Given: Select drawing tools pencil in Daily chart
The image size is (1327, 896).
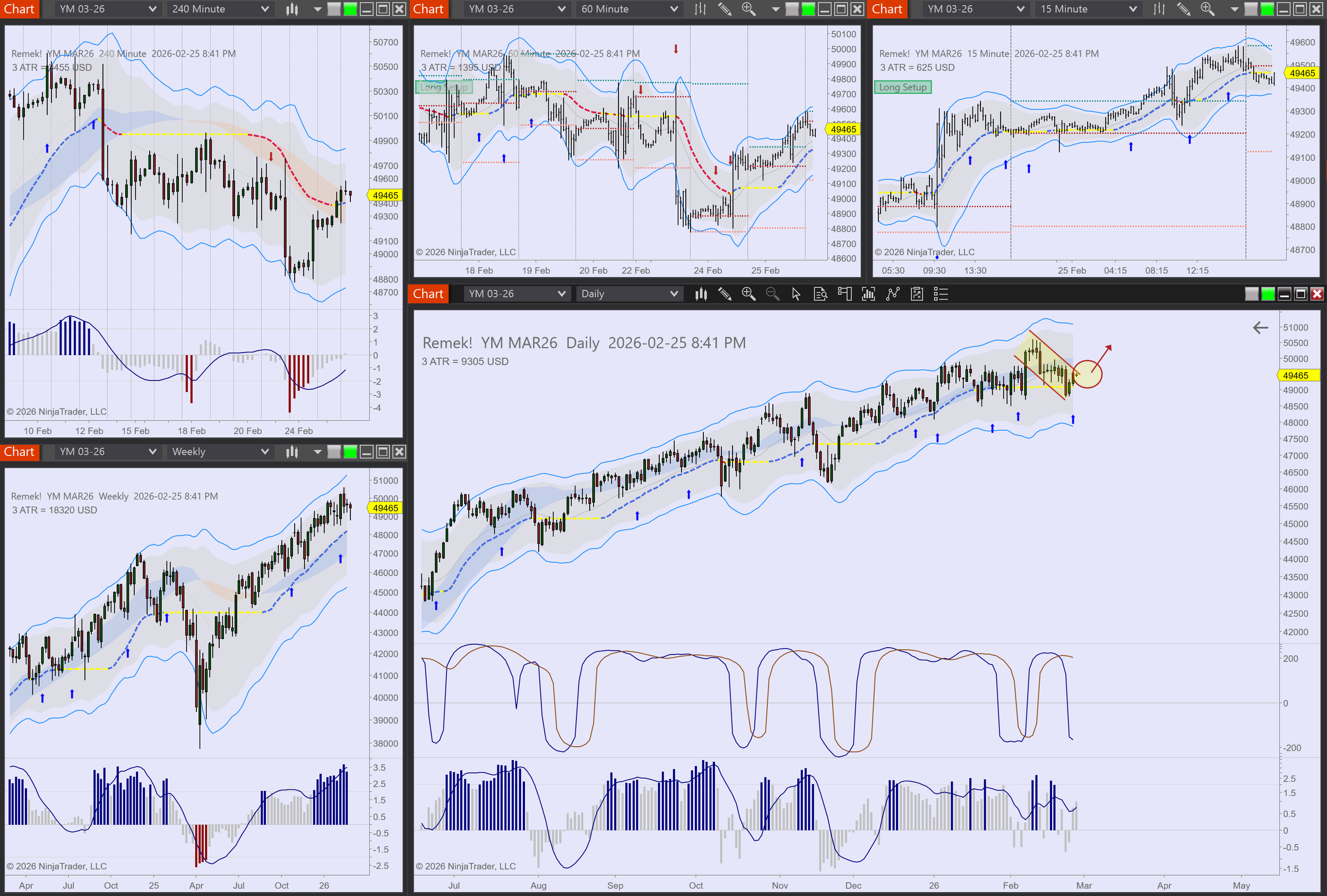Looking at the screenshot, I should coord(725,294).
